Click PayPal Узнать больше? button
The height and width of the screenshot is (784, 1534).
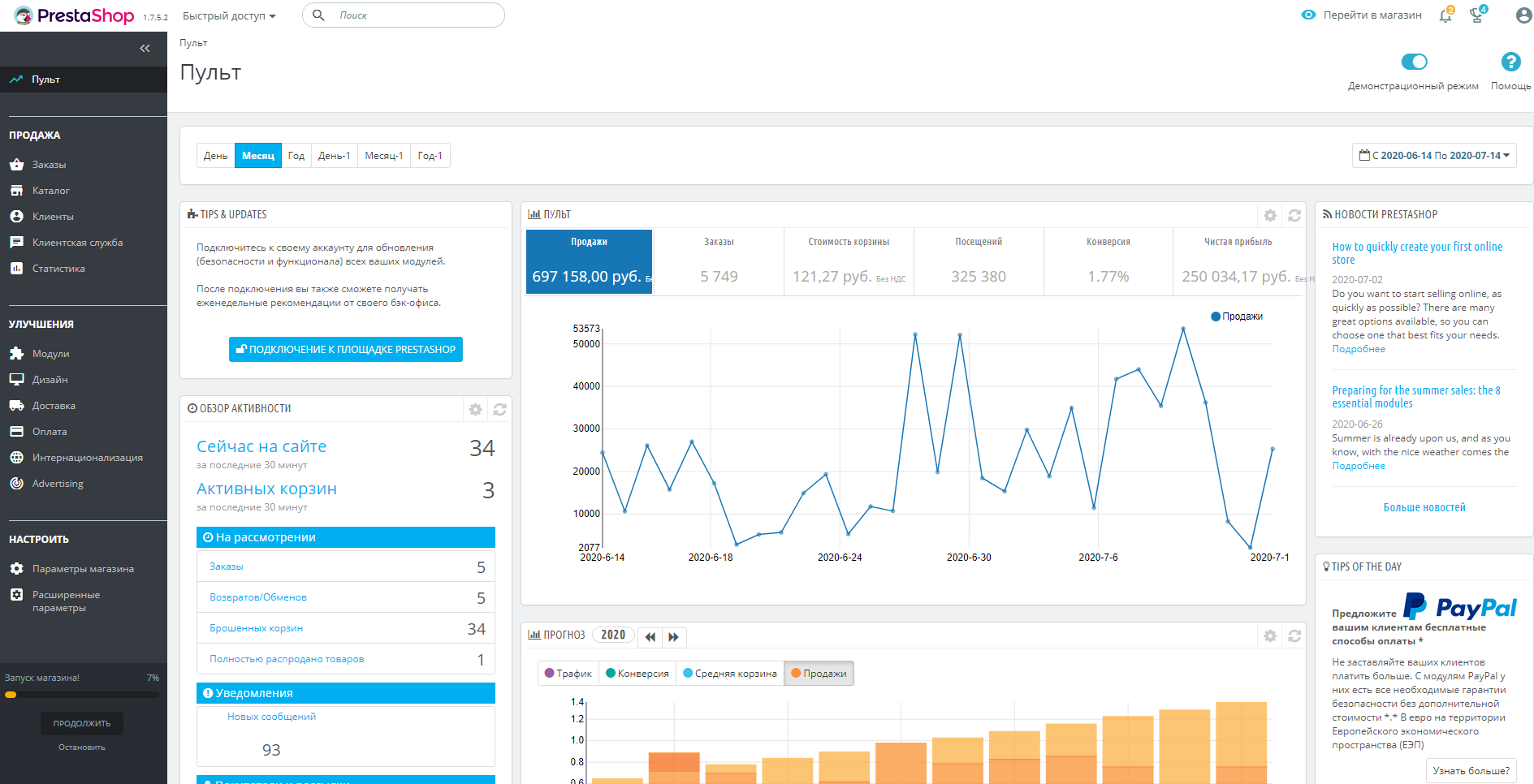point(1471,770)
